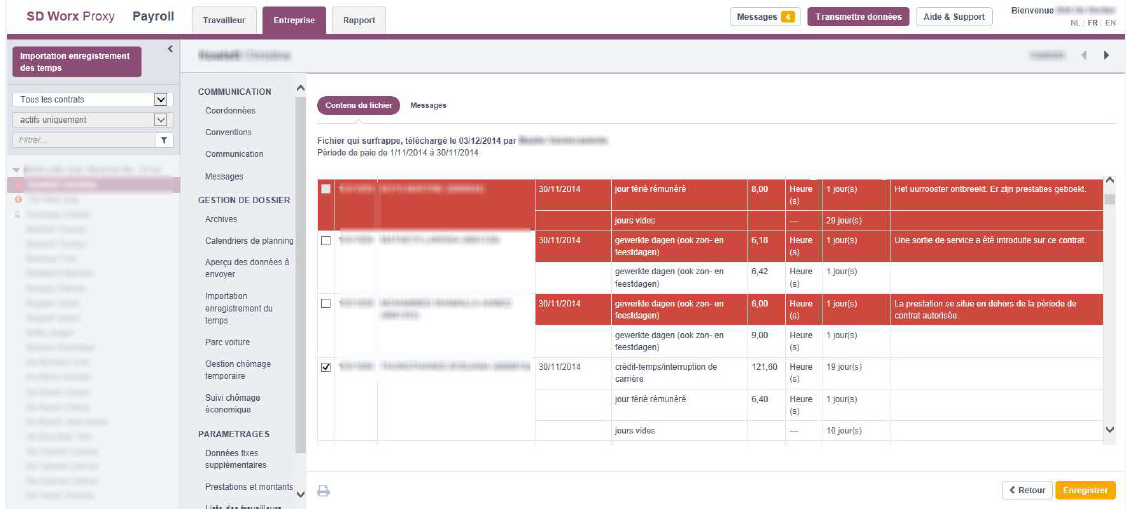The height and width of the screenshot is (511, 1139).
Task: Open the Tous les contrats dropdown
Action: [91, 100]
